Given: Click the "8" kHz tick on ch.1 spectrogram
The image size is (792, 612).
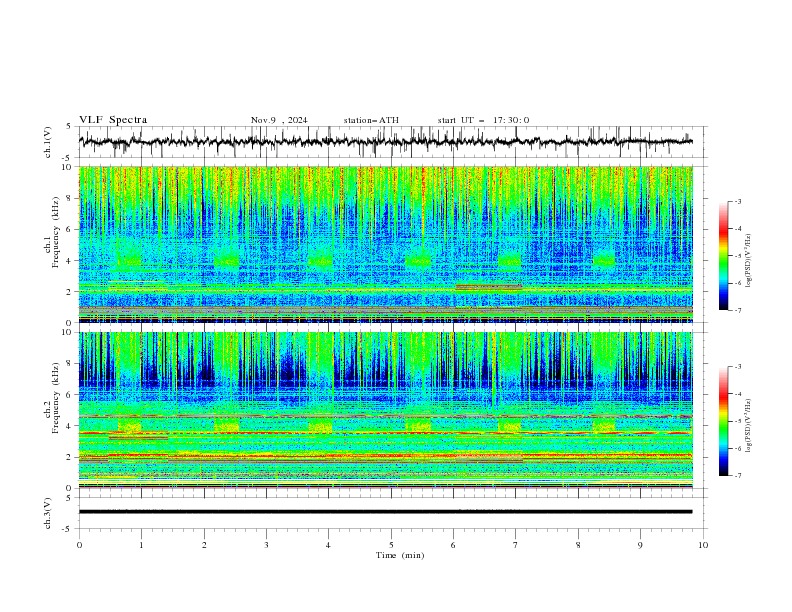Looking at the screenshot, I should point(70,198).
